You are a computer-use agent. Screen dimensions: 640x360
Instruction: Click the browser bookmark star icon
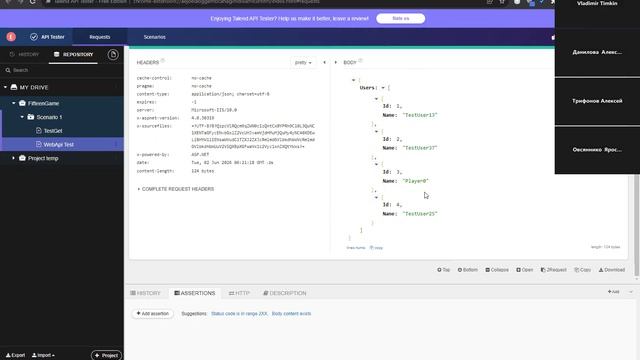click(x=502, y=2)
